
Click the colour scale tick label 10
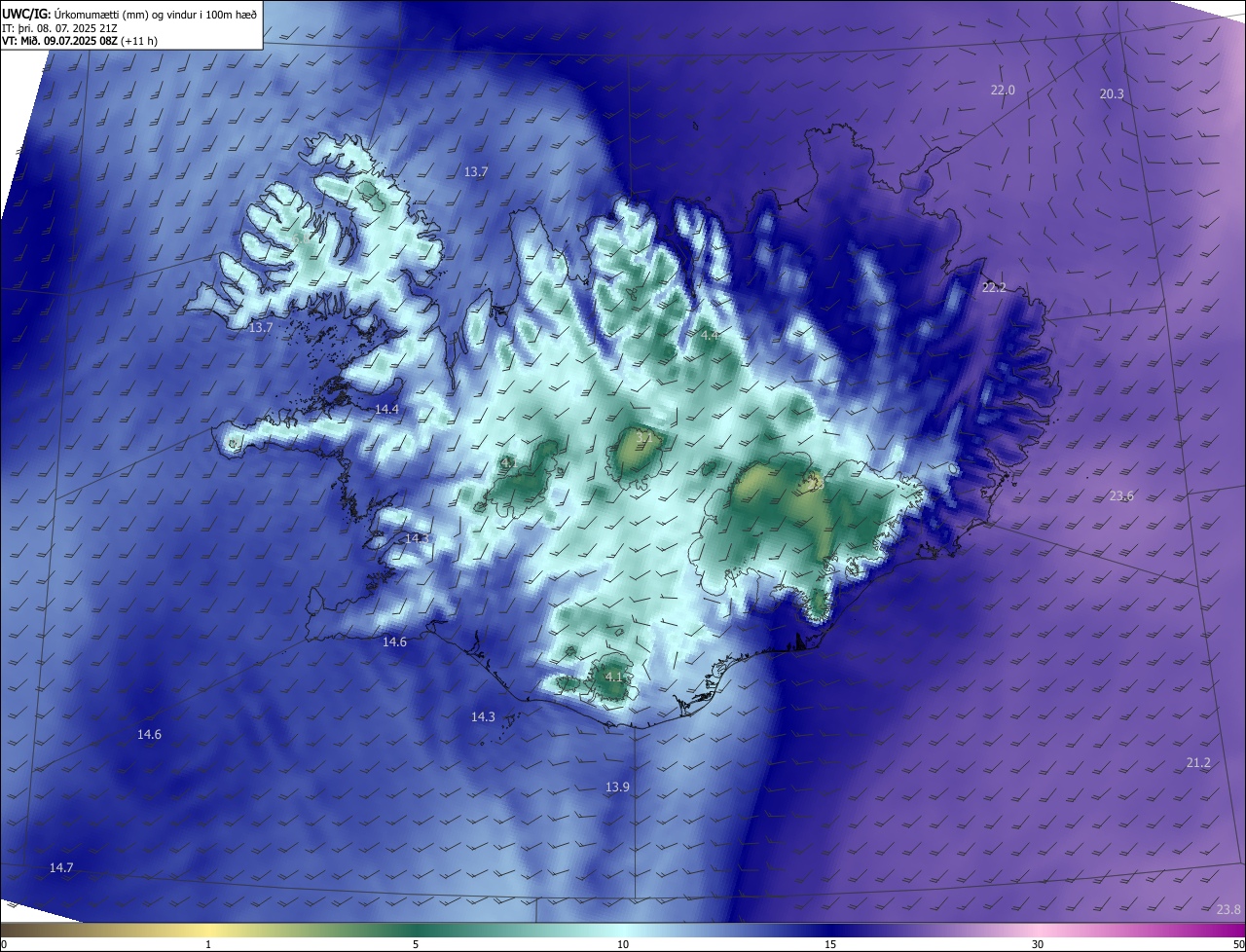click(623, 944)
